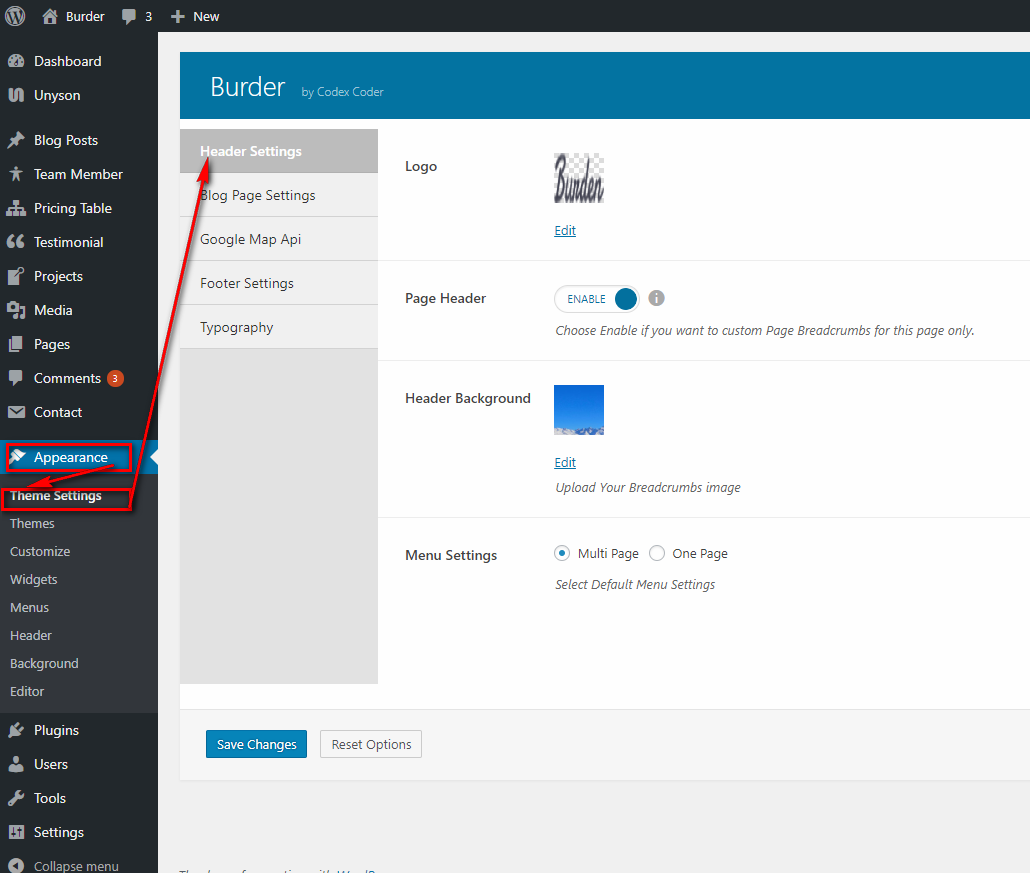This screenshot has width=1030, height=873.
Task: Open the Background submenu item
Action: coord(44,663)
